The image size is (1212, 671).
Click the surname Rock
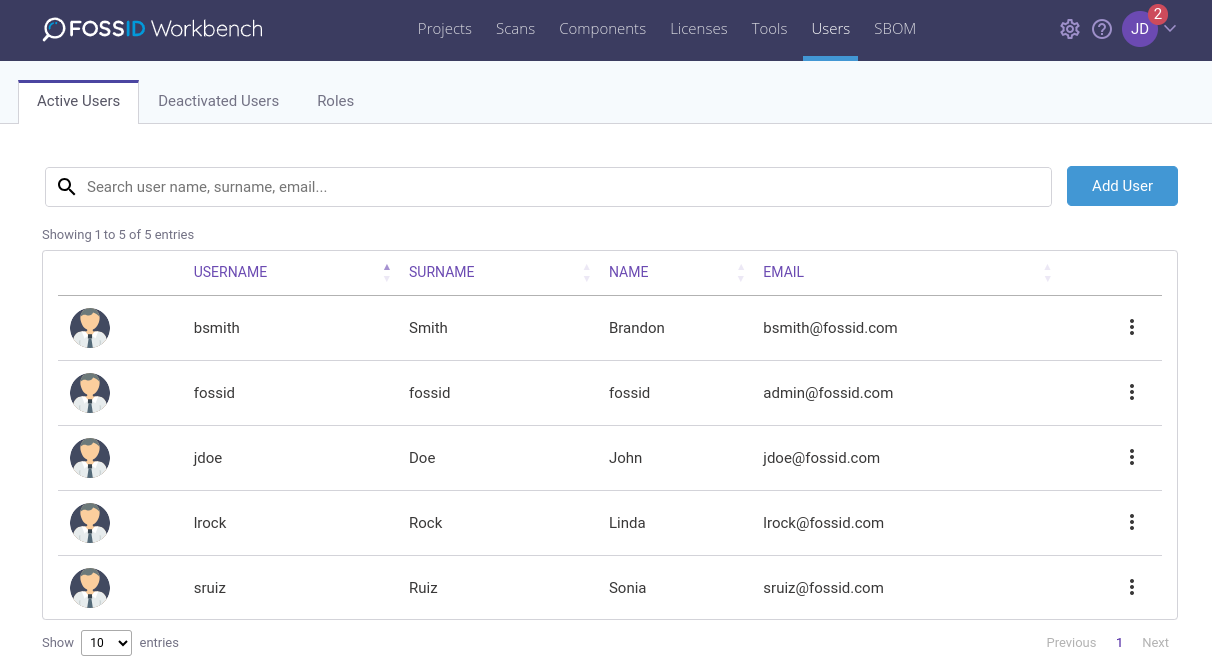426,523
